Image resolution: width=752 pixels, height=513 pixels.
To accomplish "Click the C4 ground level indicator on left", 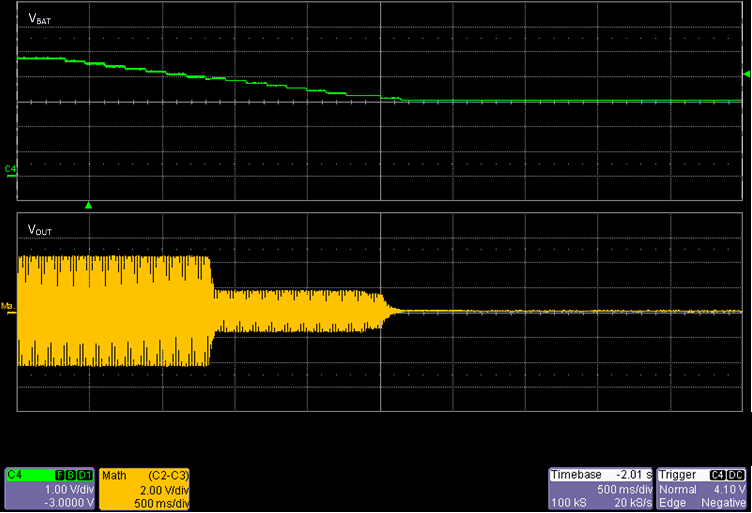I will (x=10, y=169).
